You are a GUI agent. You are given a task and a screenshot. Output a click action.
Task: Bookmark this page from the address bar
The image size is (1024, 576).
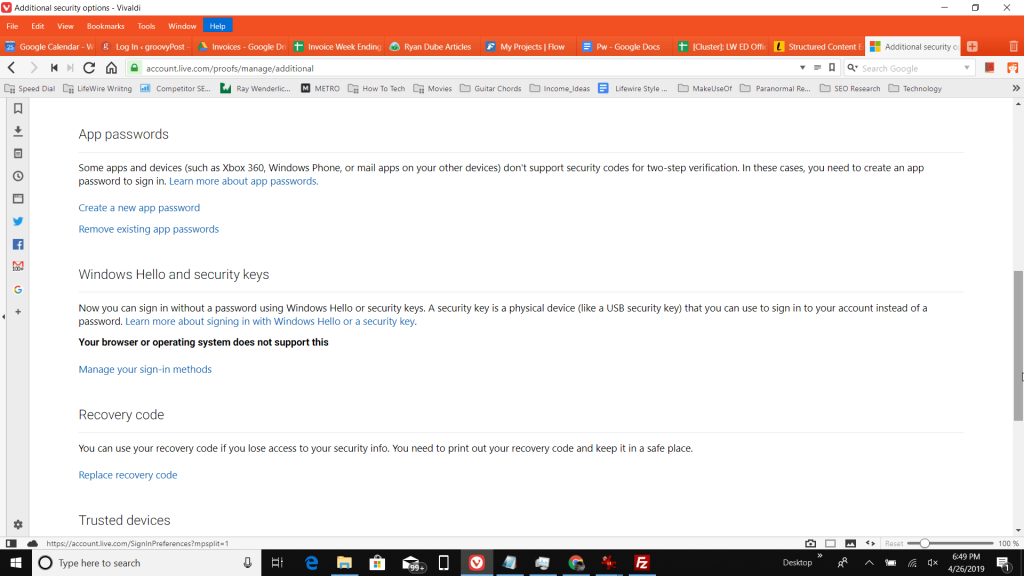[832, 68]
